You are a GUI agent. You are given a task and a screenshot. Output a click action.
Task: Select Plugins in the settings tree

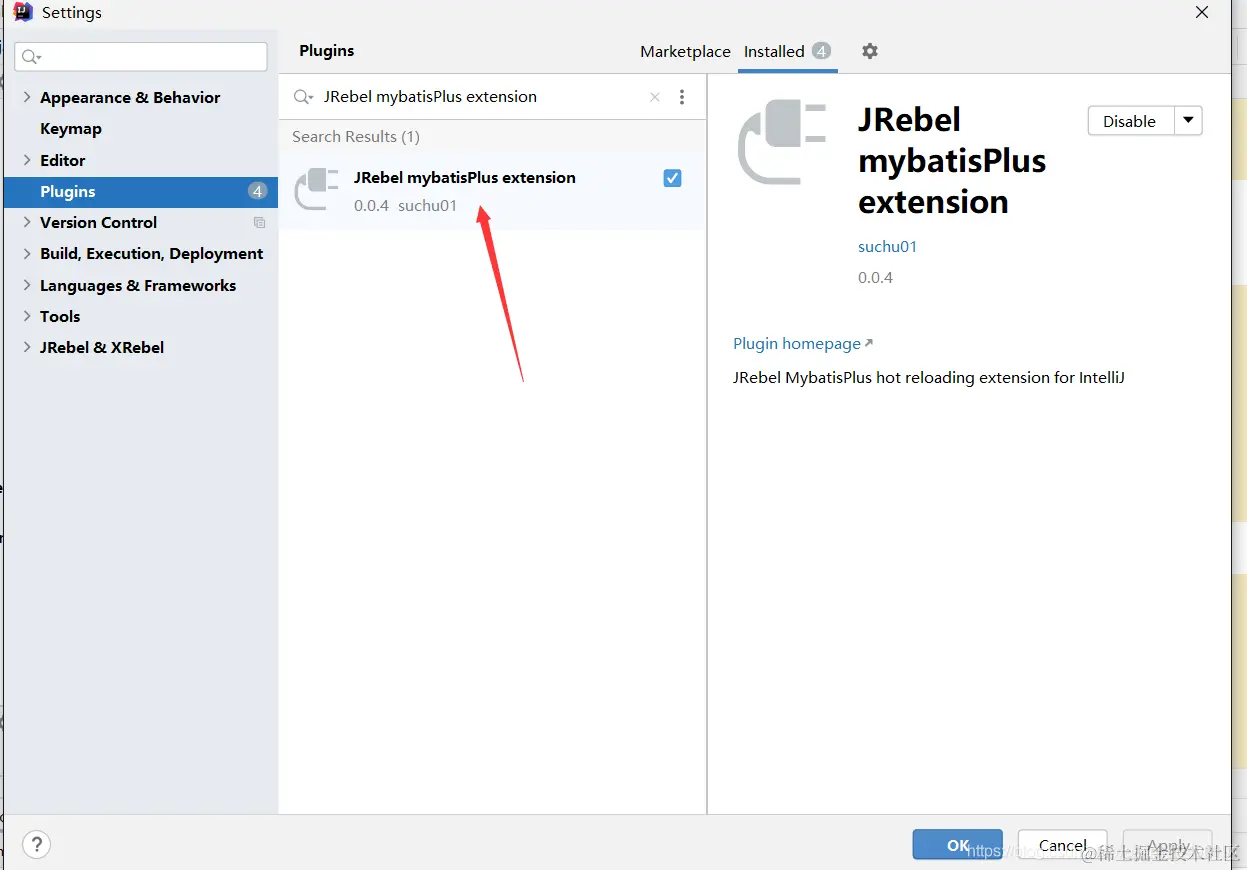[x=141, y=192]
